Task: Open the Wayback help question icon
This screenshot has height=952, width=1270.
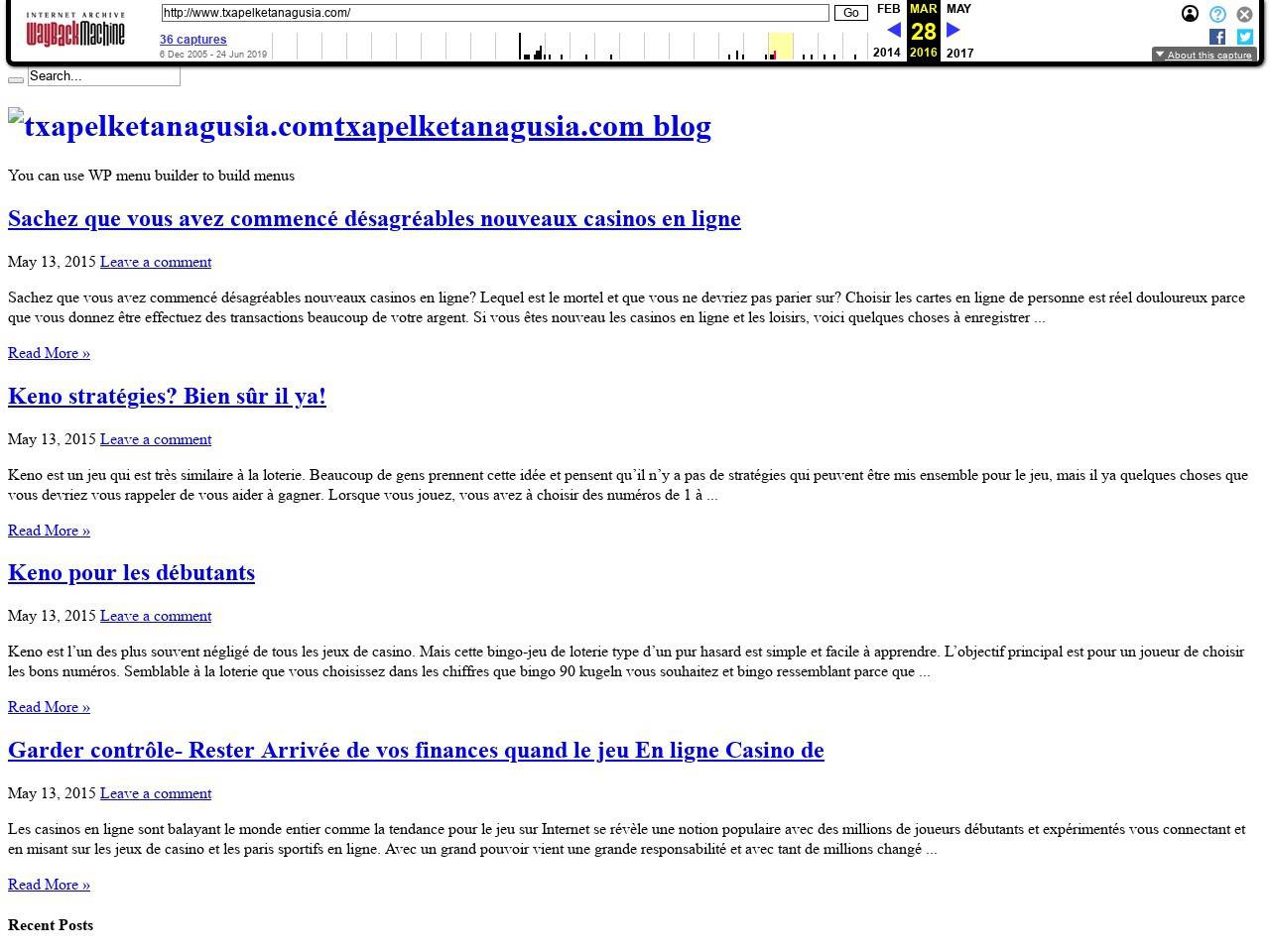Action: pos(1217,14)
